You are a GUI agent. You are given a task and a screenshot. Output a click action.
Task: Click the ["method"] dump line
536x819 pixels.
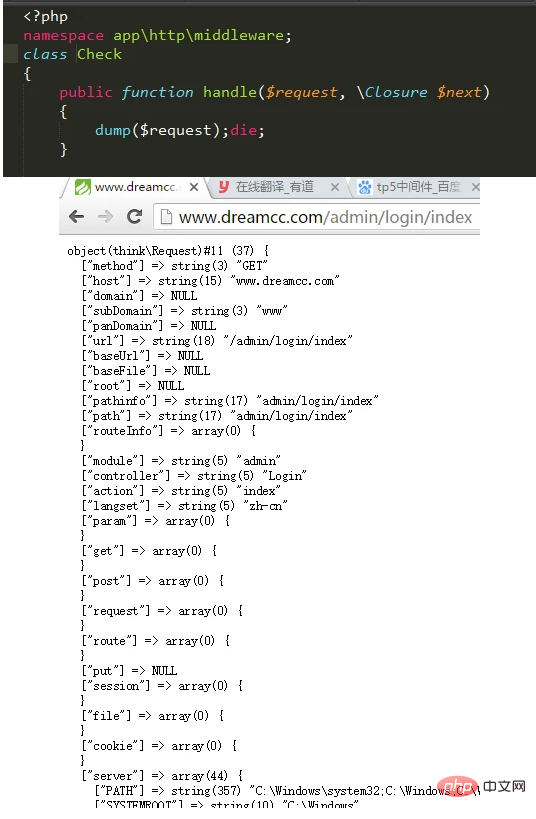[174, 266]
